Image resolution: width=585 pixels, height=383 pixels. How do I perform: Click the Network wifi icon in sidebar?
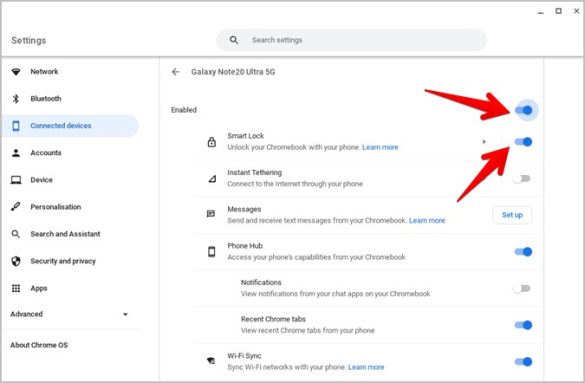[x=16, y=72]
